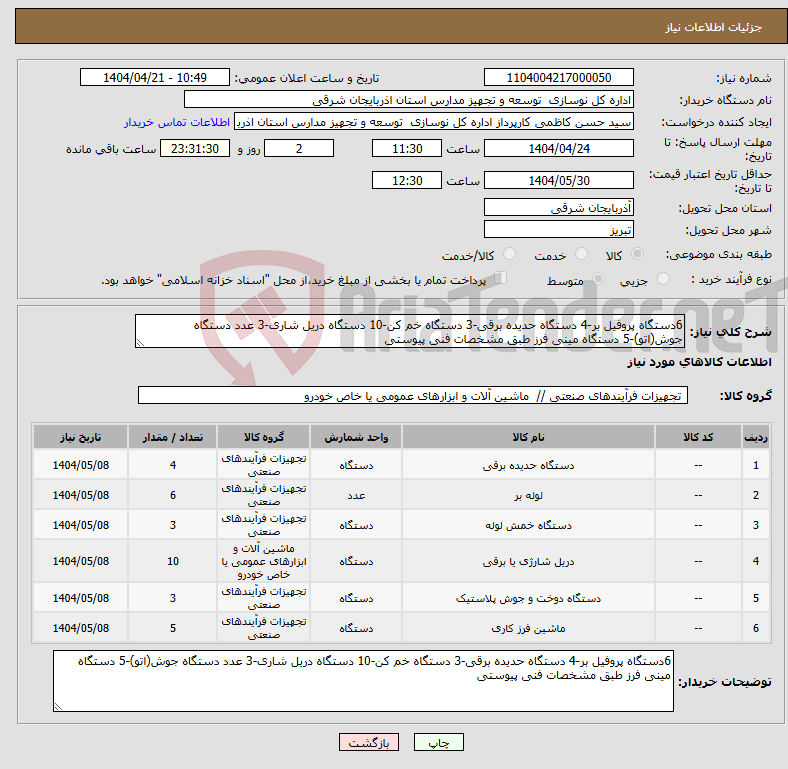Click the remaining days field showing 2
Screen dimensions: 788x769
pos(299,148)
